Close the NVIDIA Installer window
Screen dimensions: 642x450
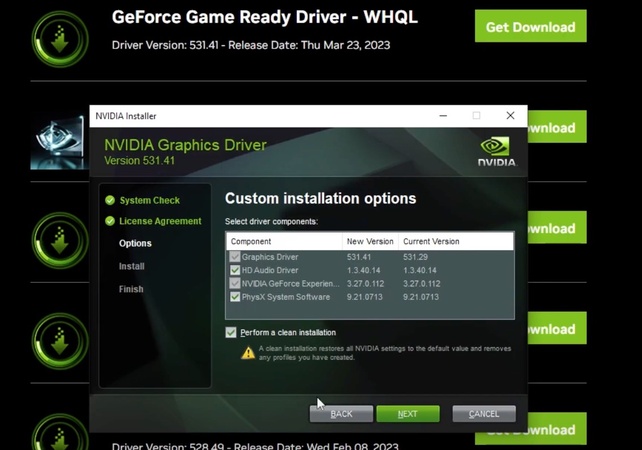tap(510, 116)
